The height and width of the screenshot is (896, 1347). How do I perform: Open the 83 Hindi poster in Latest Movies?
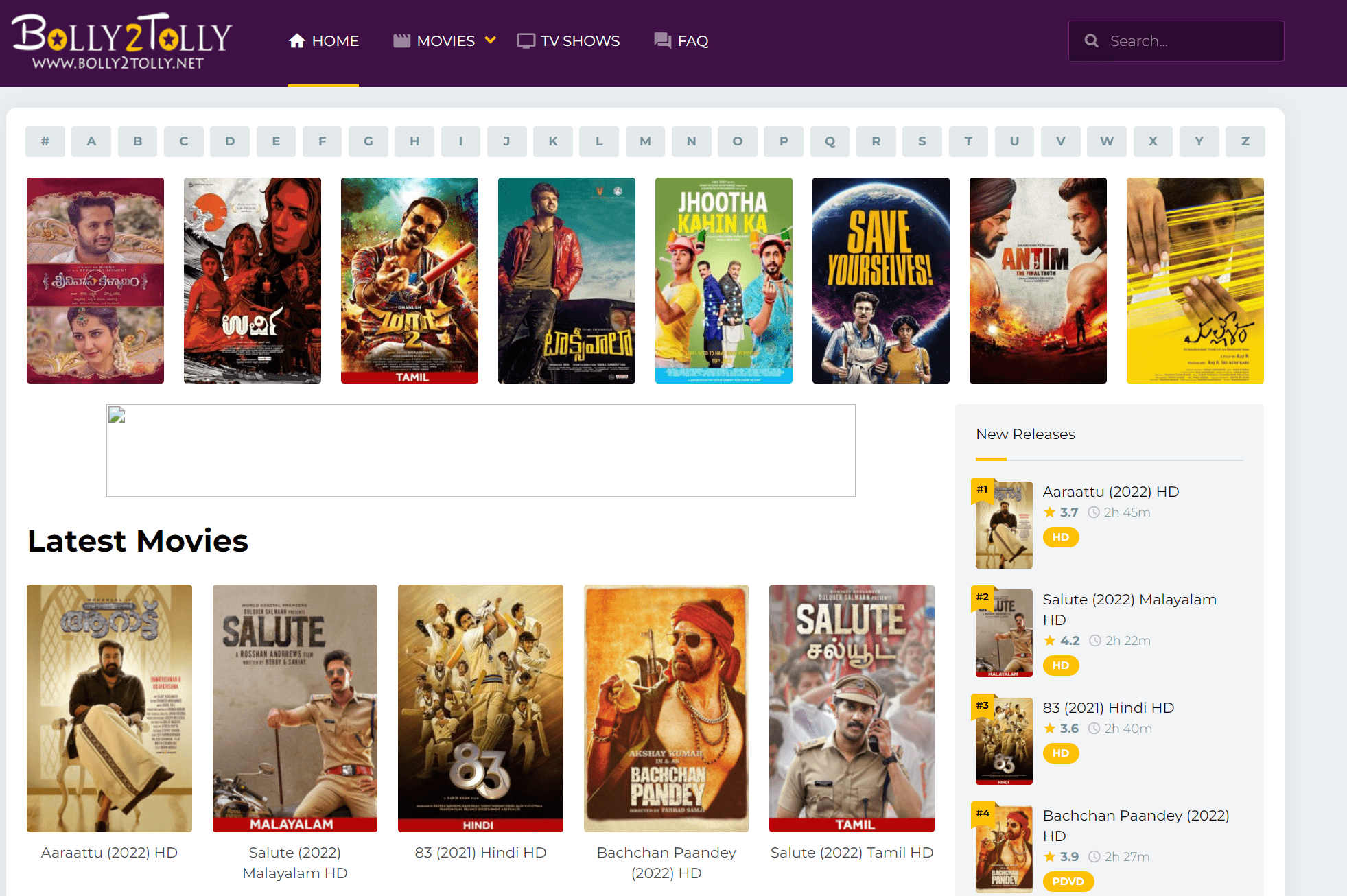coord(480,708)
